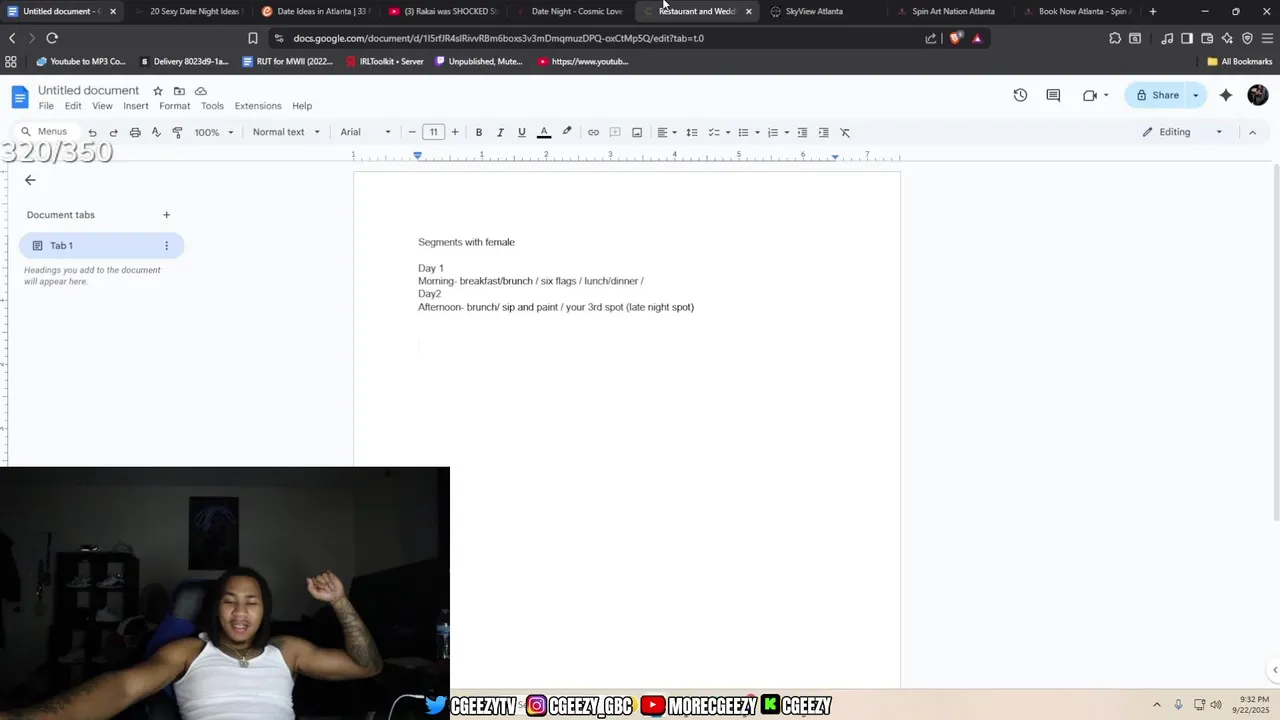This screenshot has height=720, width=1280.
Task: Rename the Untitled document title
Action: click(x=89, y=91)
